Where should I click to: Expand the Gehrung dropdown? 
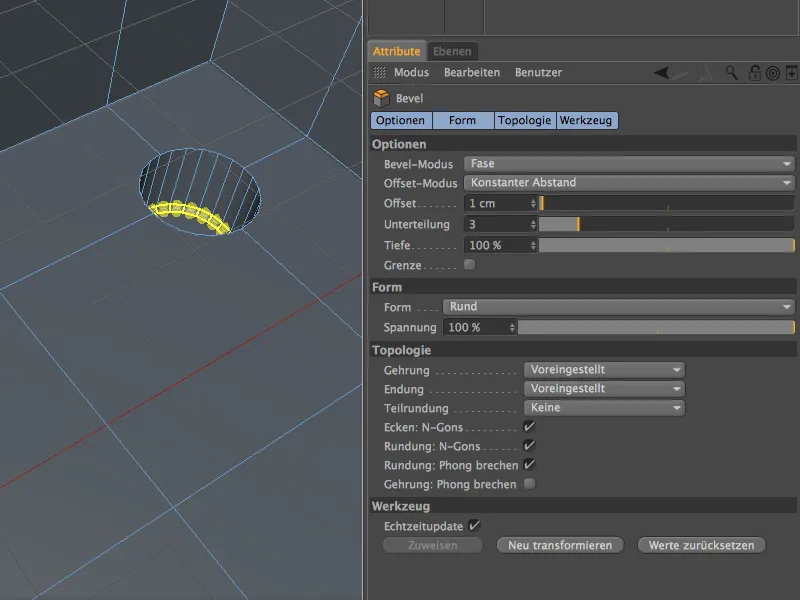point(603,370)
